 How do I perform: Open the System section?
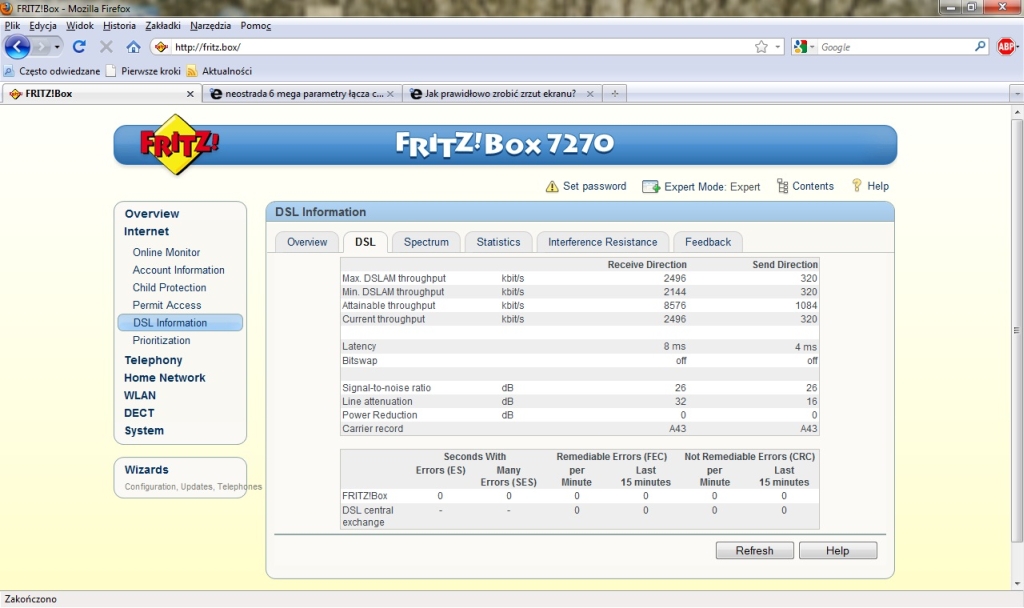[x=144, y=430]
